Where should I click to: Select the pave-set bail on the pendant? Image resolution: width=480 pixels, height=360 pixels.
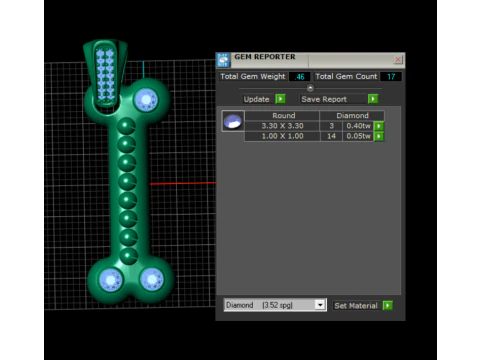coord(106,74)
